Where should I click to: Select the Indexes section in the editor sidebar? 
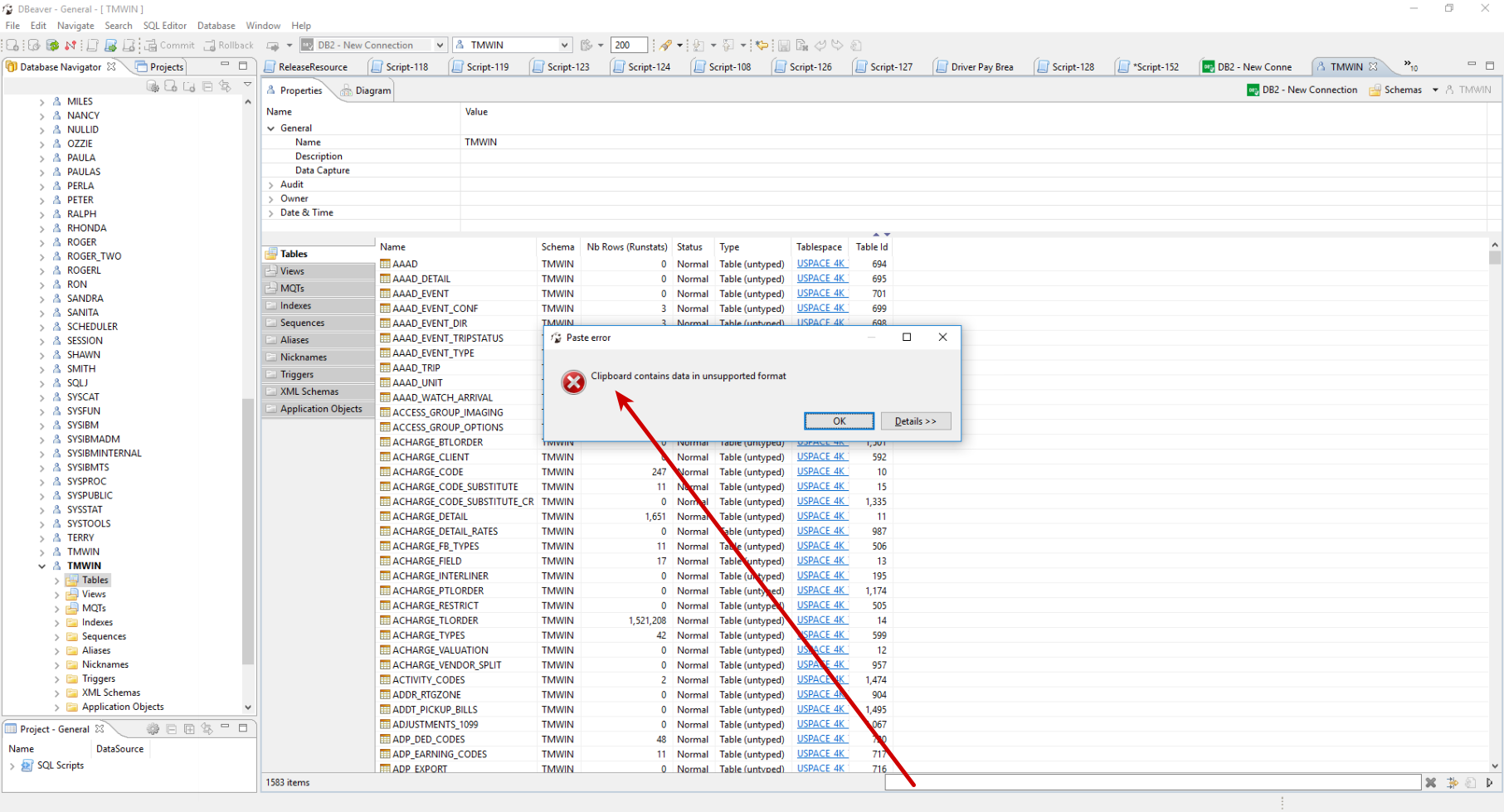319,306
